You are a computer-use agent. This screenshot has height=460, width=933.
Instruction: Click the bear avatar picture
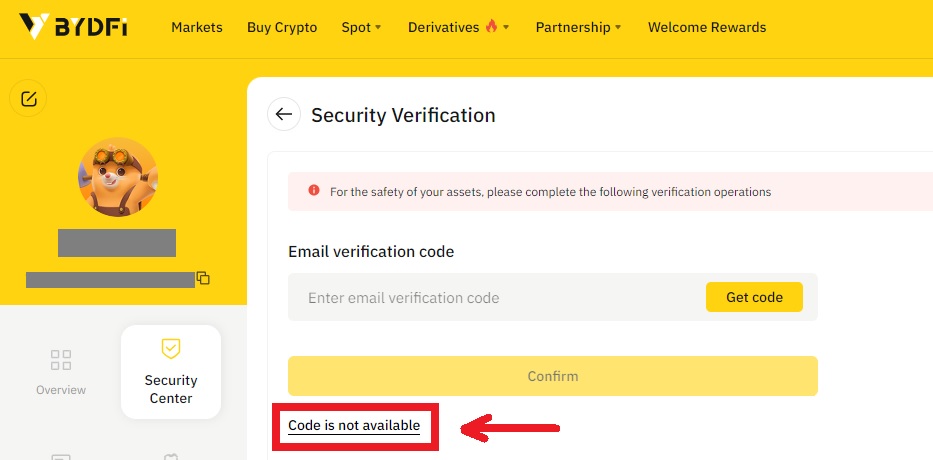pos(118,178)
